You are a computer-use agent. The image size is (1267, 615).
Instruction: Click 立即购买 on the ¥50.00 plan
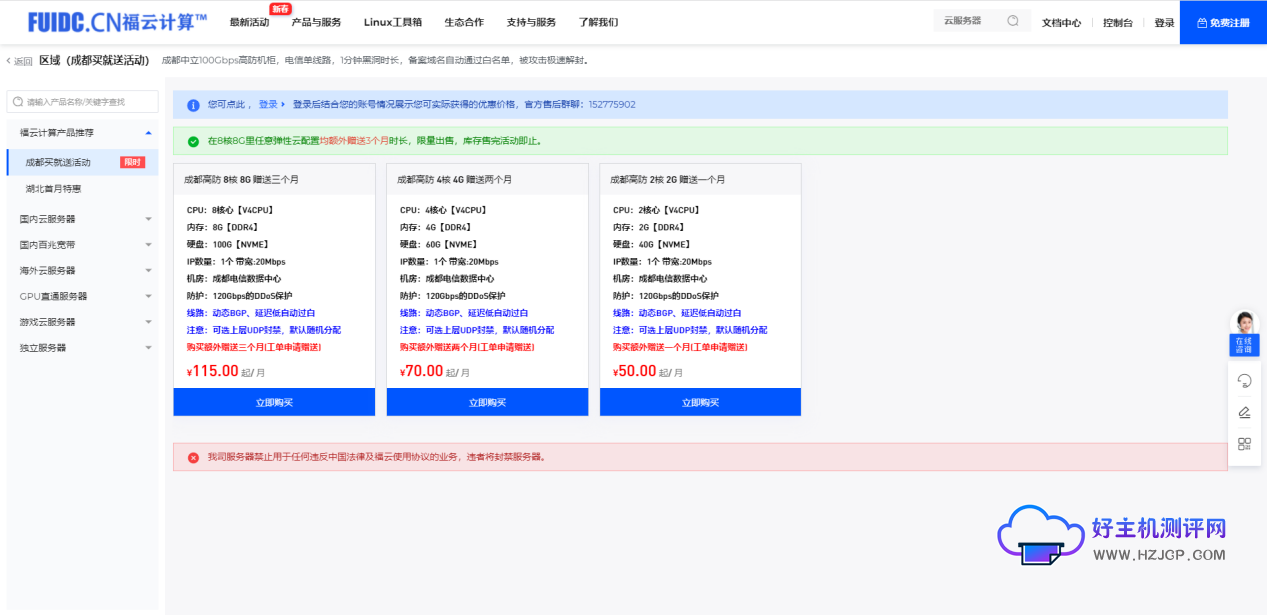pos(700,401)
